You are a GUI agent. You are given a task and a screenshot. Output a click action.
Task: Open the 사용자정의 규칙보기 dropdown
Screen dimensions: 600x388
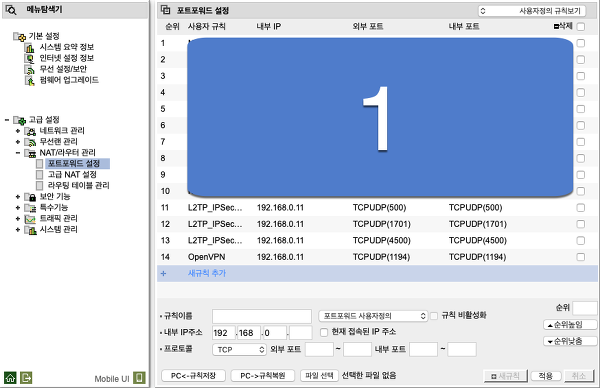pyautogui.click(x=532, y=11)
